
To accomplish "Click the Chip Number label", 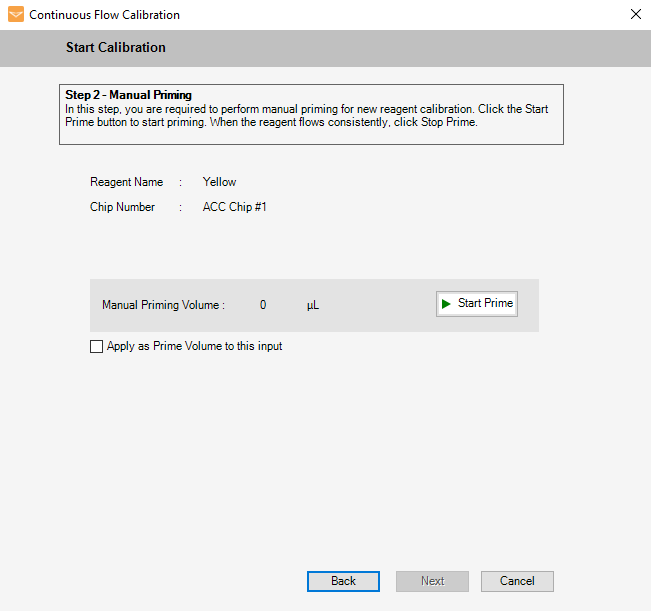I will [122, 207].
